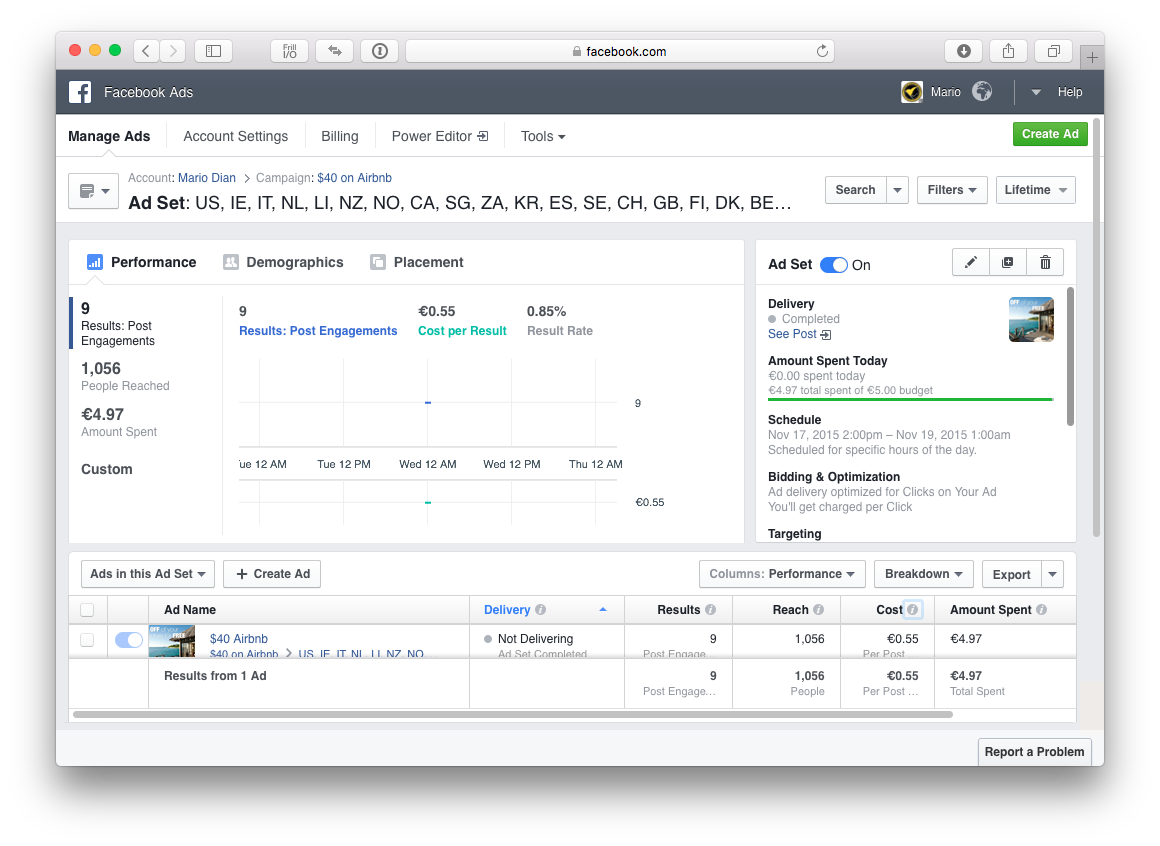Click the ad table horizontal scrollbar
Screen dimensions: 1160x846
tap(513, 714)
